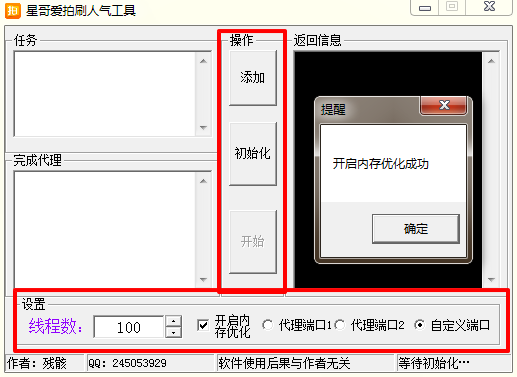
Task: Select the 代理端口2 radio button
Action: (x=340, y=325)
